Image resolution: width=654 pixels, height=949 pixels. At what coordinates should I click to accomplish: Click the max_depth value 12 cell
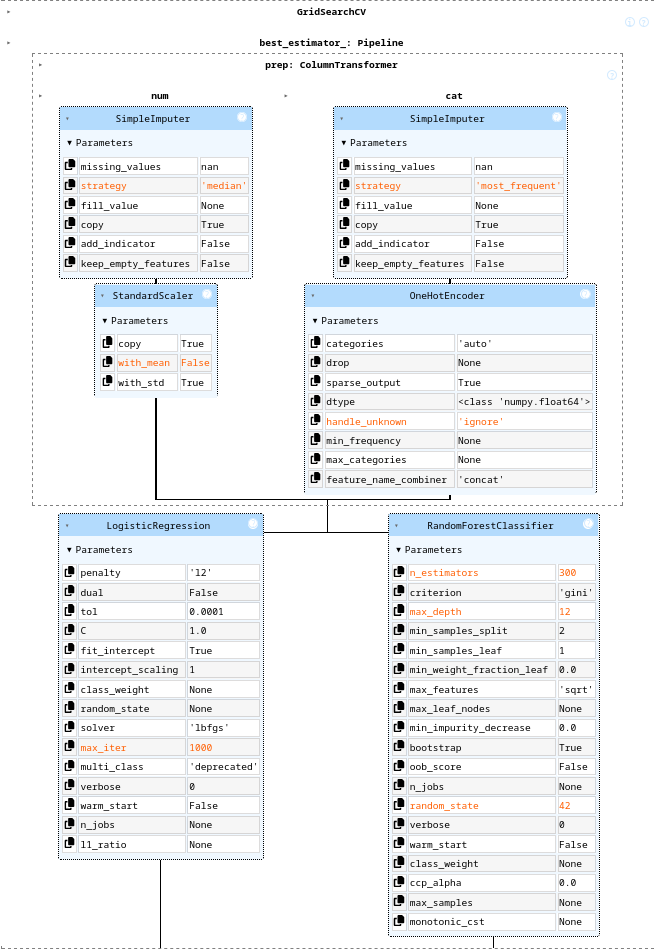[575, 612]
